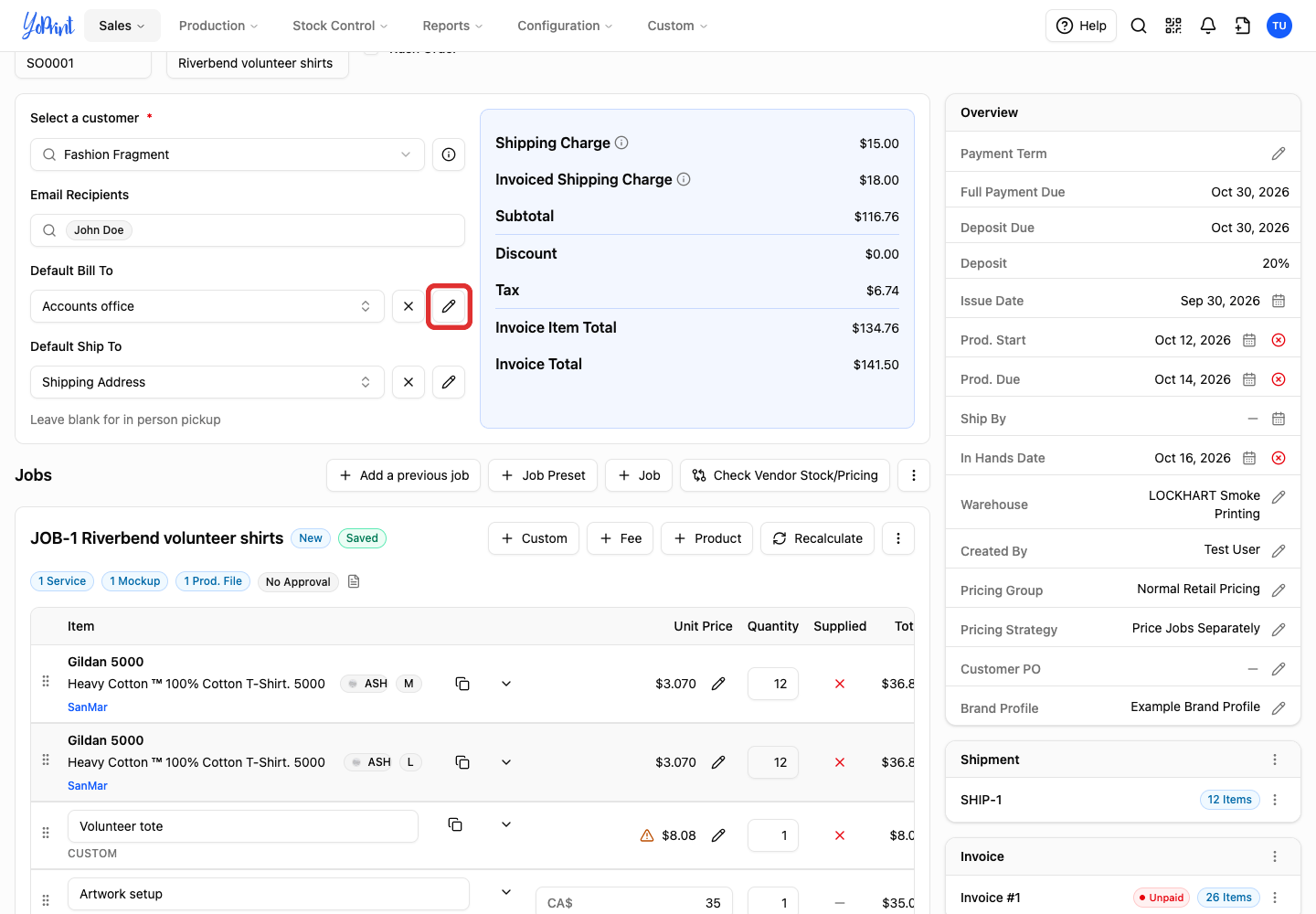Image resolution: width=1316 pixels, height=914 pixels.
Task: Click the Check Vendor Stock/Pricing button
Action: 785,475
